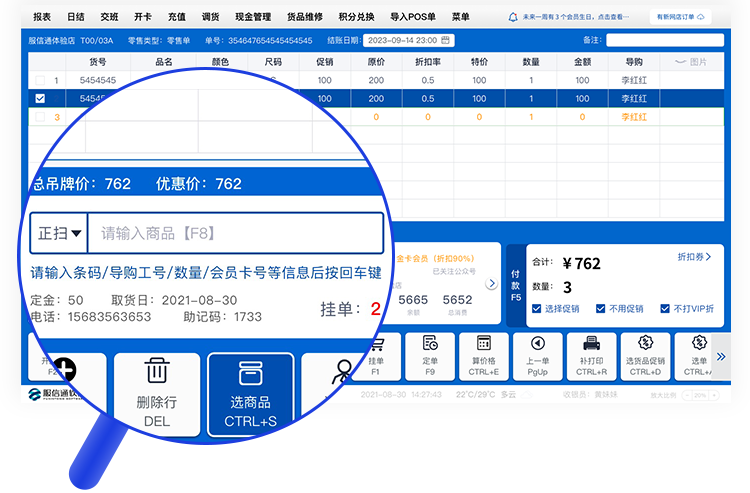The image size is (750, 493).
Task: Click the 导购 column header
Action: (634, 62)
